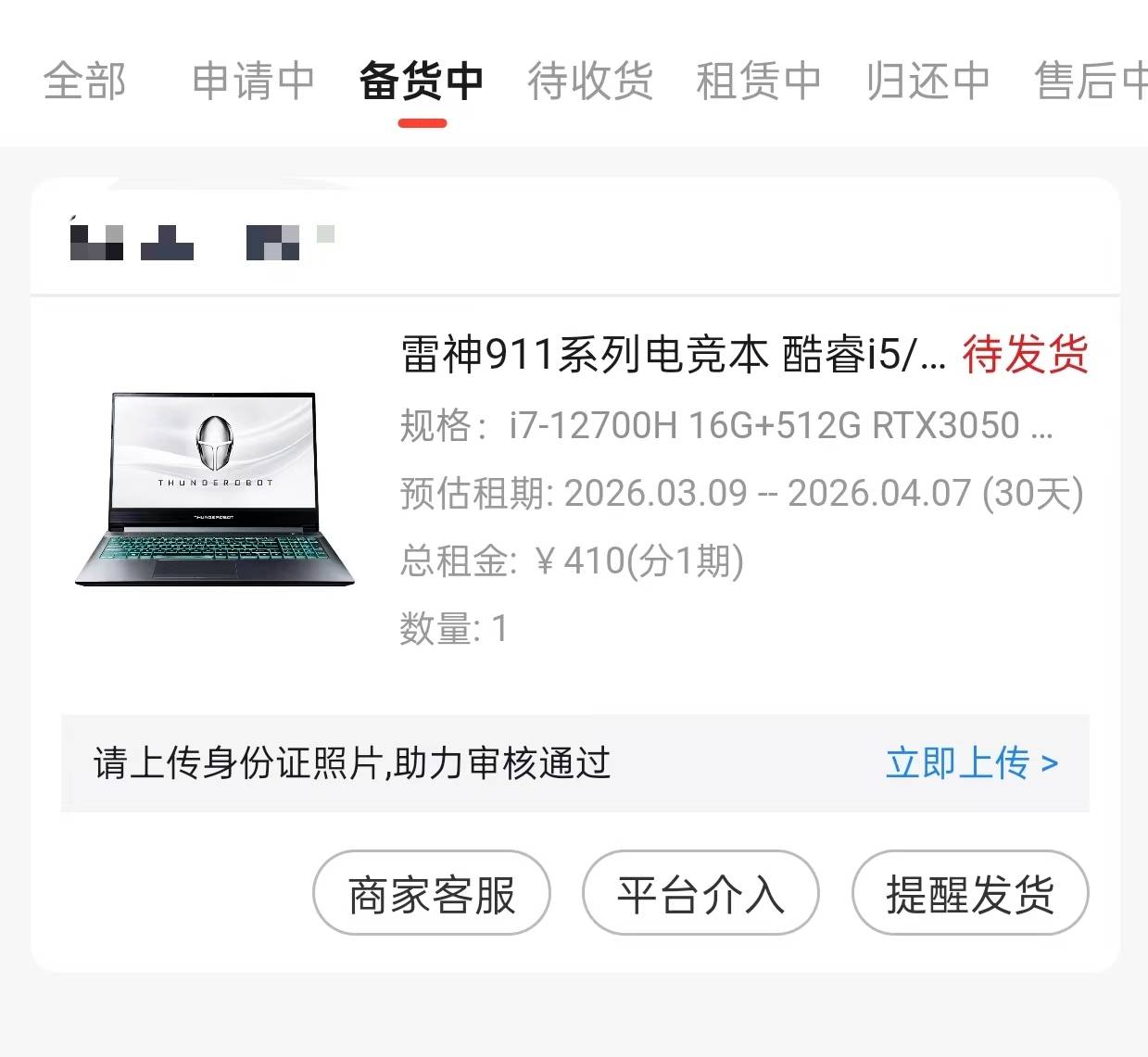Select the 备货中 tab
1148x1057 pixels.
click(422, 81)
